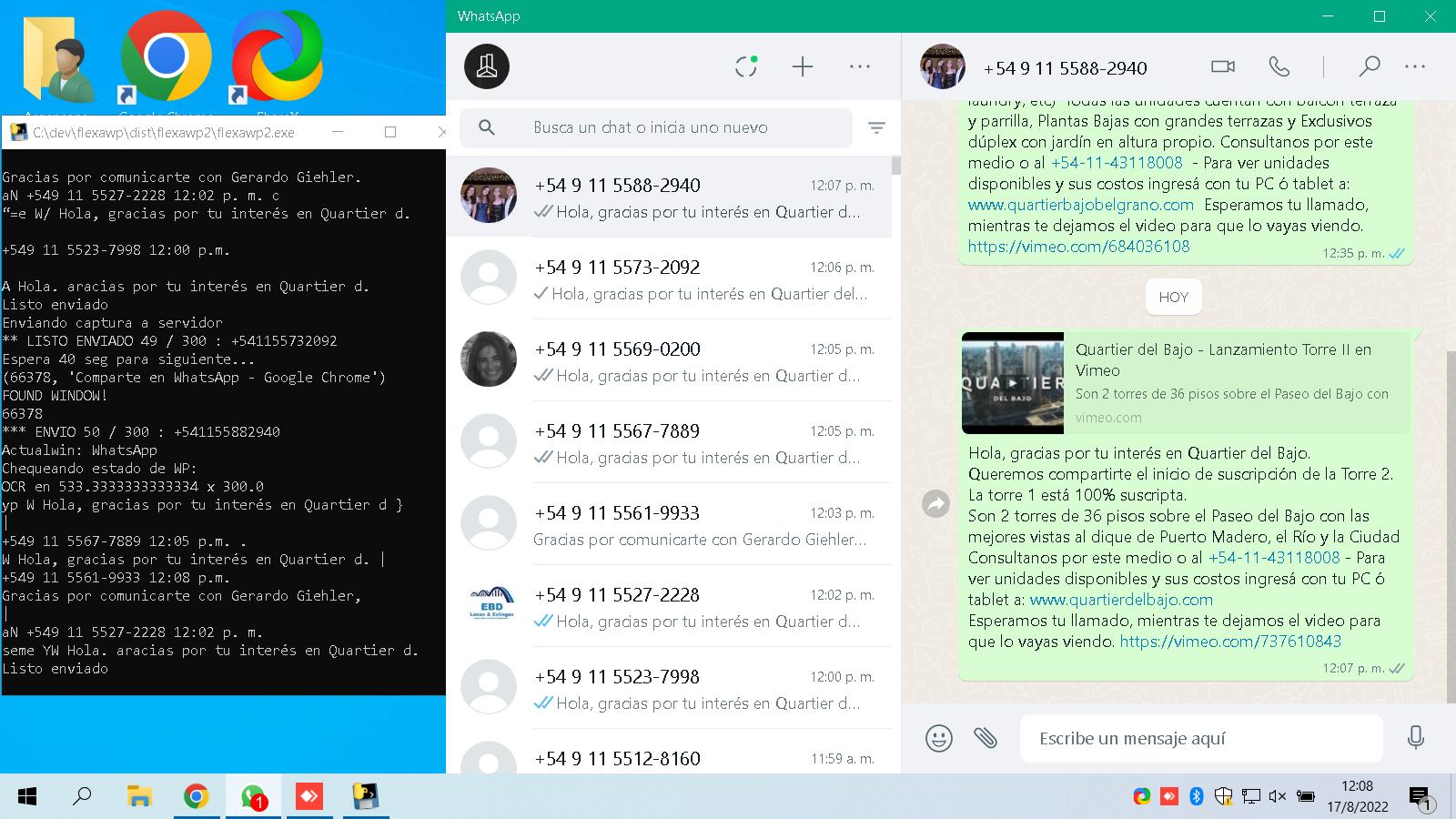
Task: Switch to the Python console taskbar icon
Action: (366, 797)
